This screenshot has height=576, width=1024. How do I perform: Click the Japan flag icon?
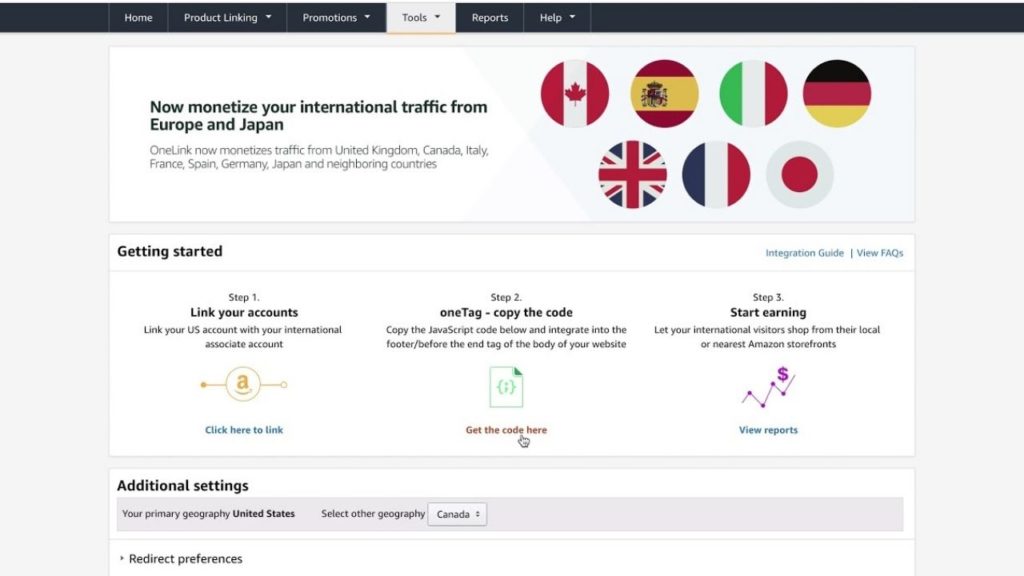coord(799,172)
